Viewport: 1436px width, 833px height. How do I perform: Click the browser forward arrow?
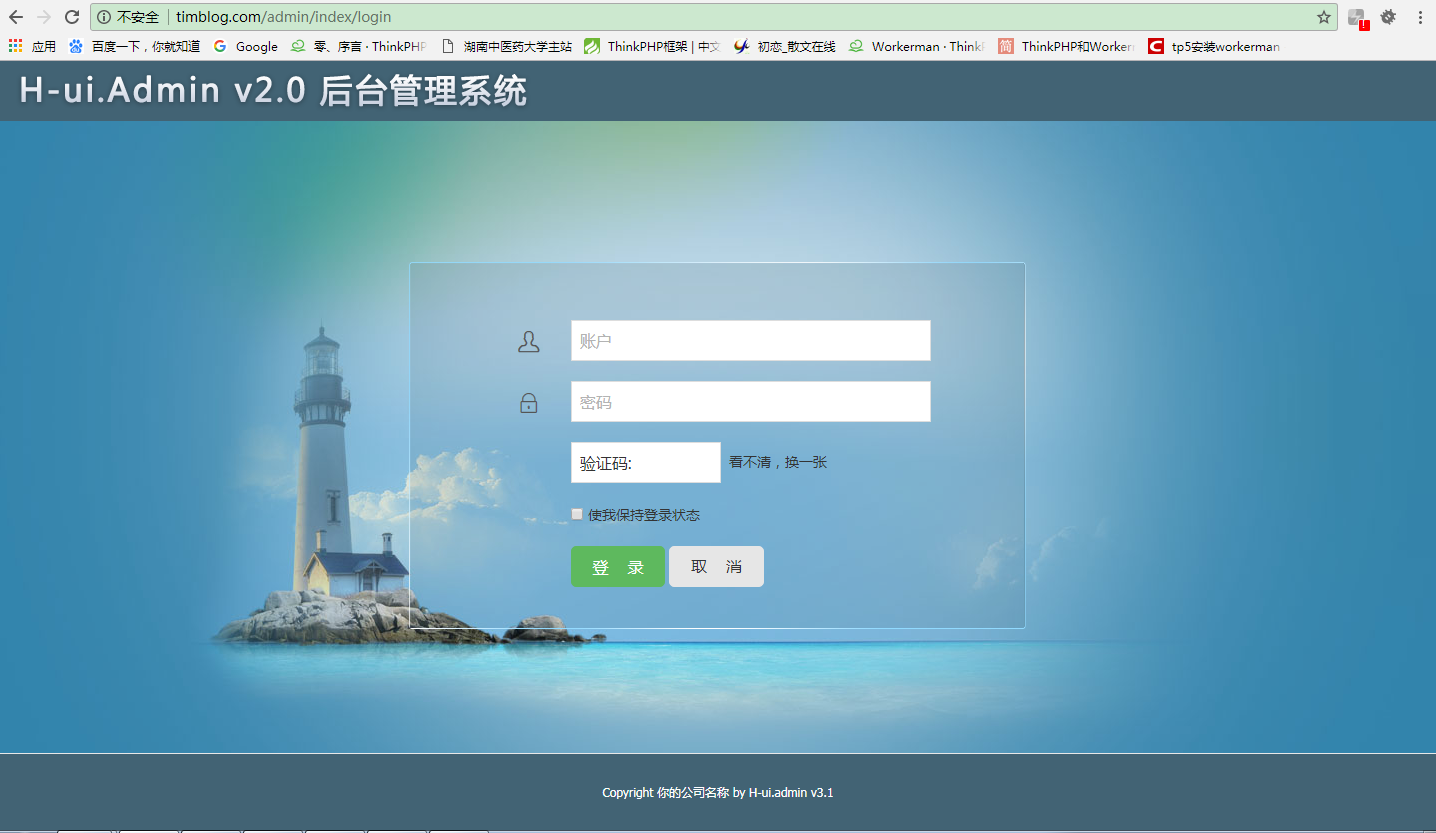pyautogui.click(x=44, y=17)
